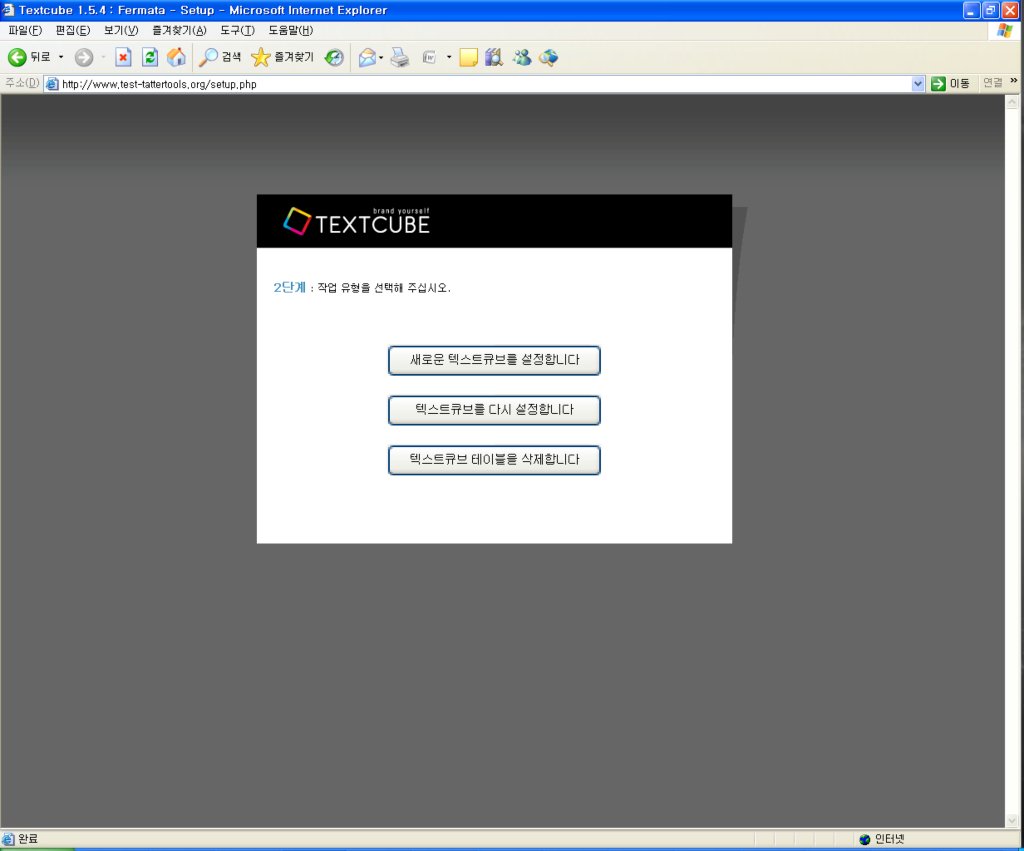
Task: Click the address bar URL field
Action: [486, 84]
